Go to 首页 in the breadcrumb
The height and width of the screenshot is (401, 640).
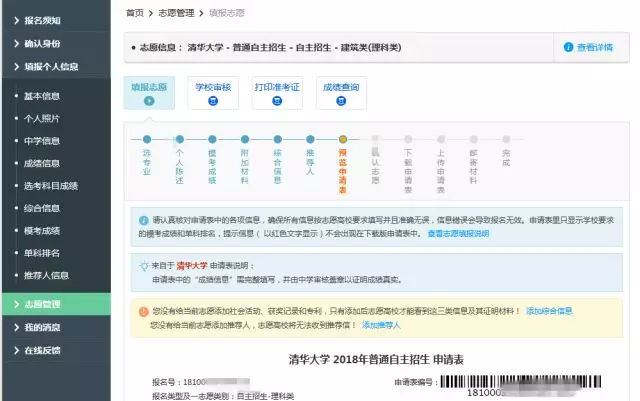point(135,13)
